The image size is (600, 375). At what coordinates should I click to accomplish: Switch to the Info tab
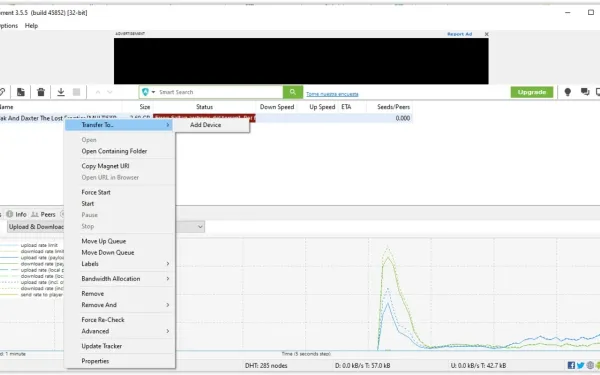tap(16, 214)
